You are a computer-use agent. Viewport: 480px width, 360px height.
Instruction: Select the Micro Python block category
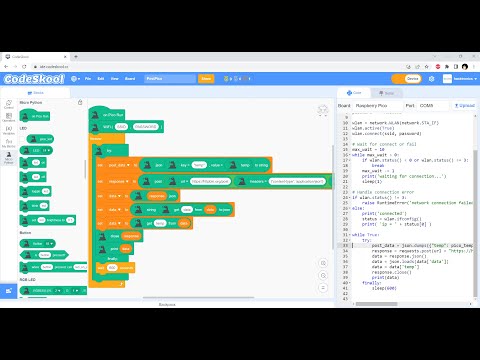(9, 157)
